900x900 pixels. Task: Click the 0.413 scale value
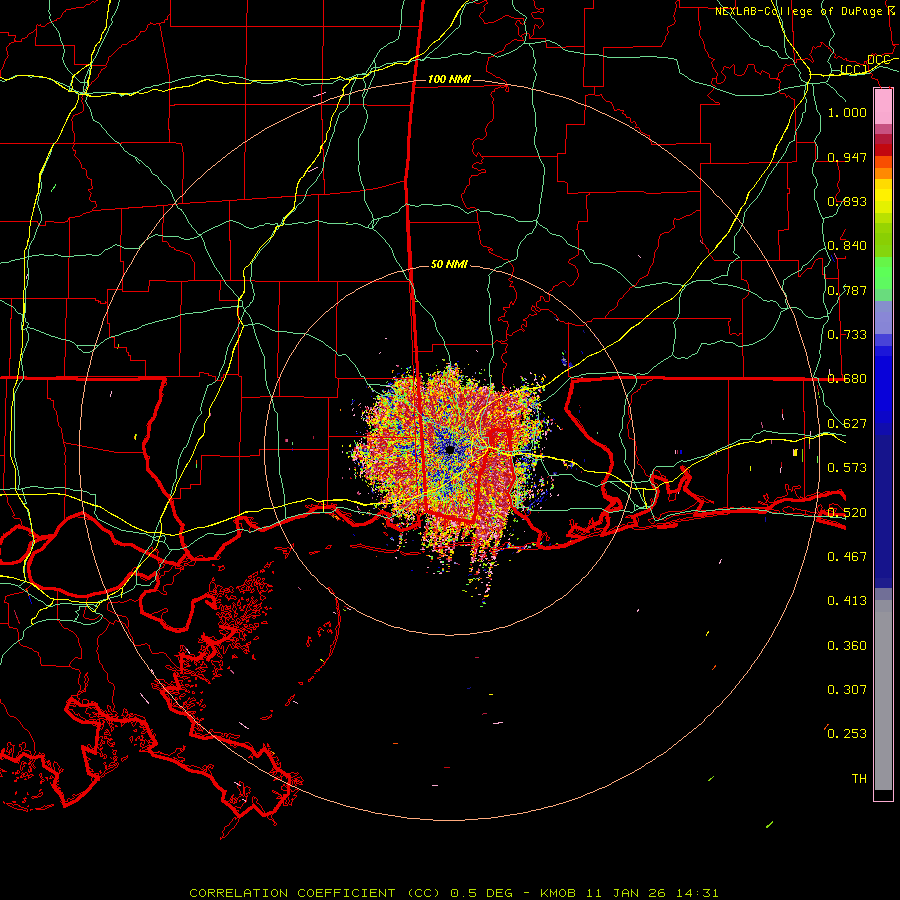(847, 601)
